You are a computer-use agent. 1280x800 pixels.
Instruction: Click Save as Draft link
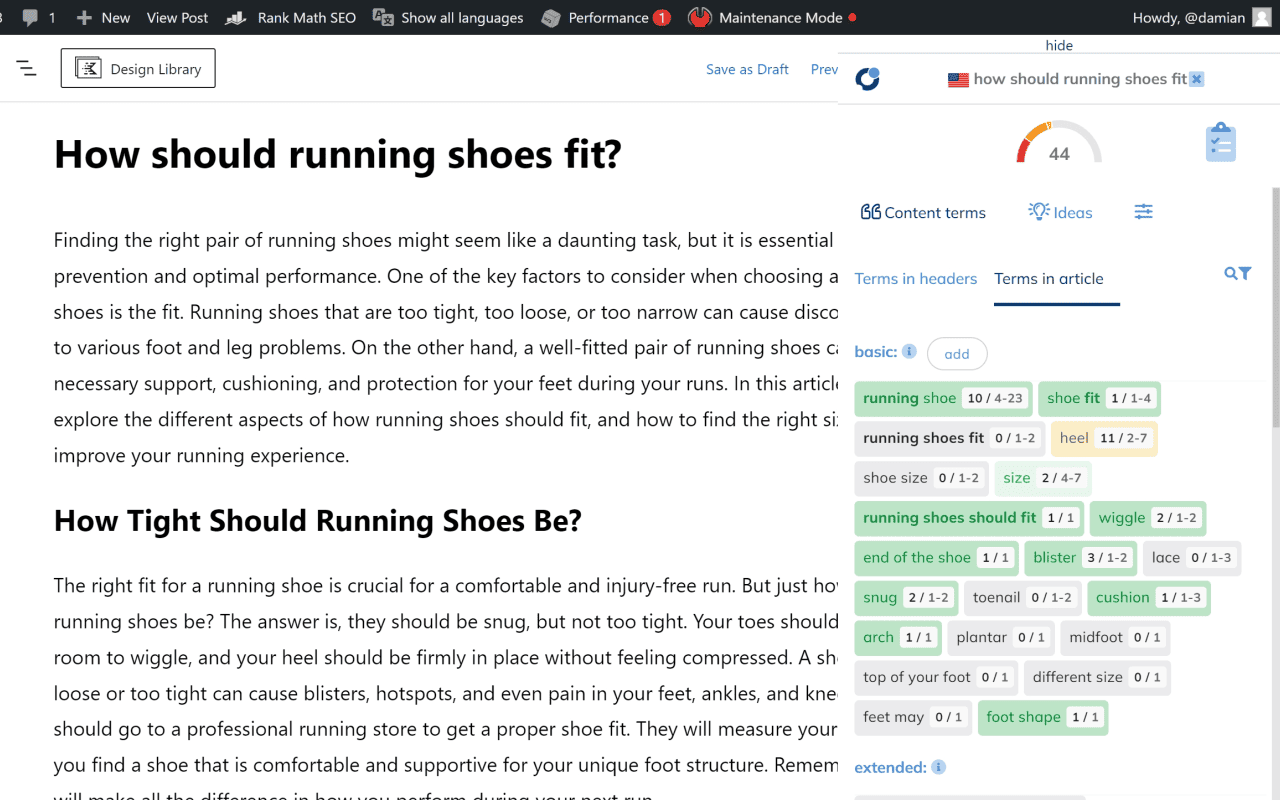pos(747,69)
